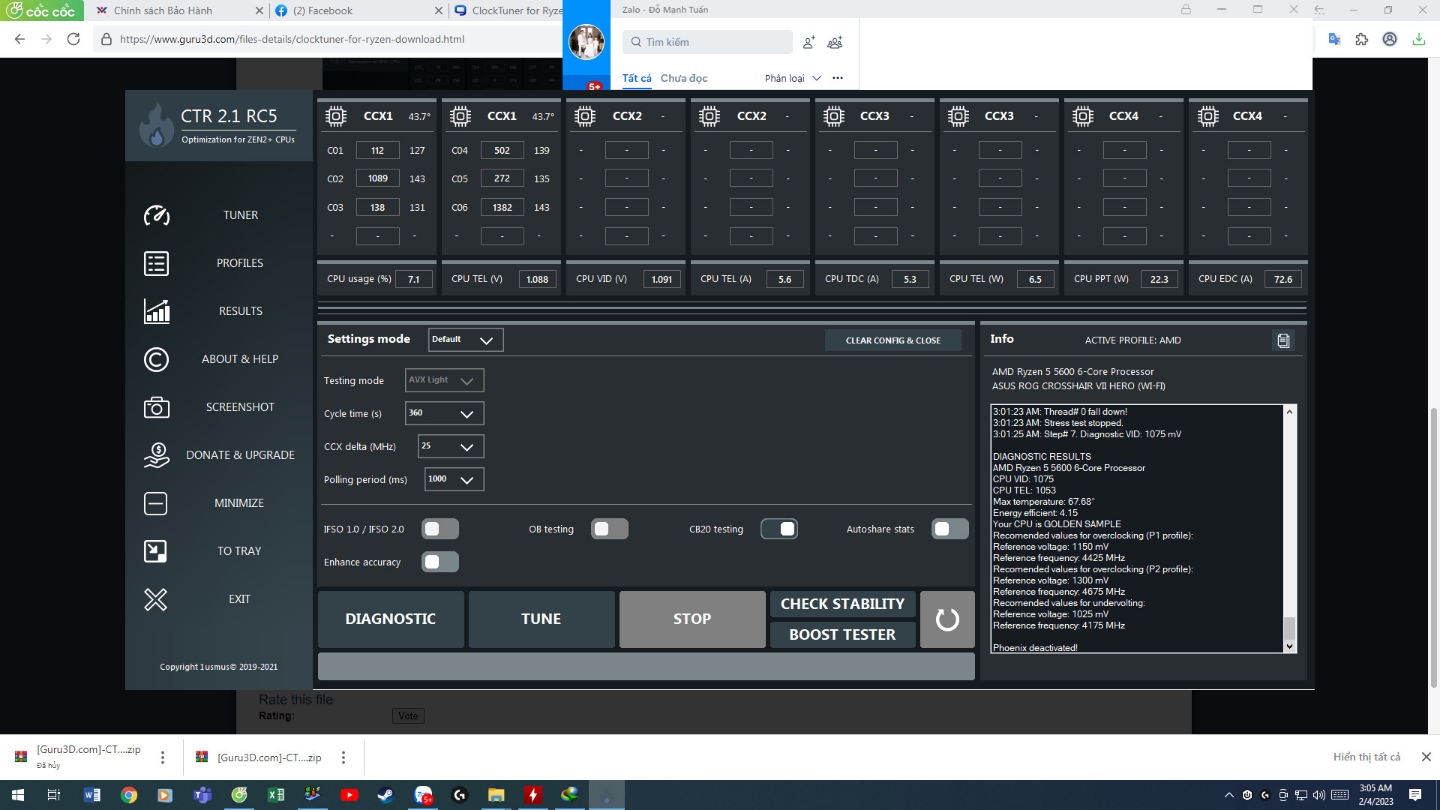Switch to the Chính sách Bảo Hành tab
The width and height of the screenshot is (1440, 810).
[179, 11]
